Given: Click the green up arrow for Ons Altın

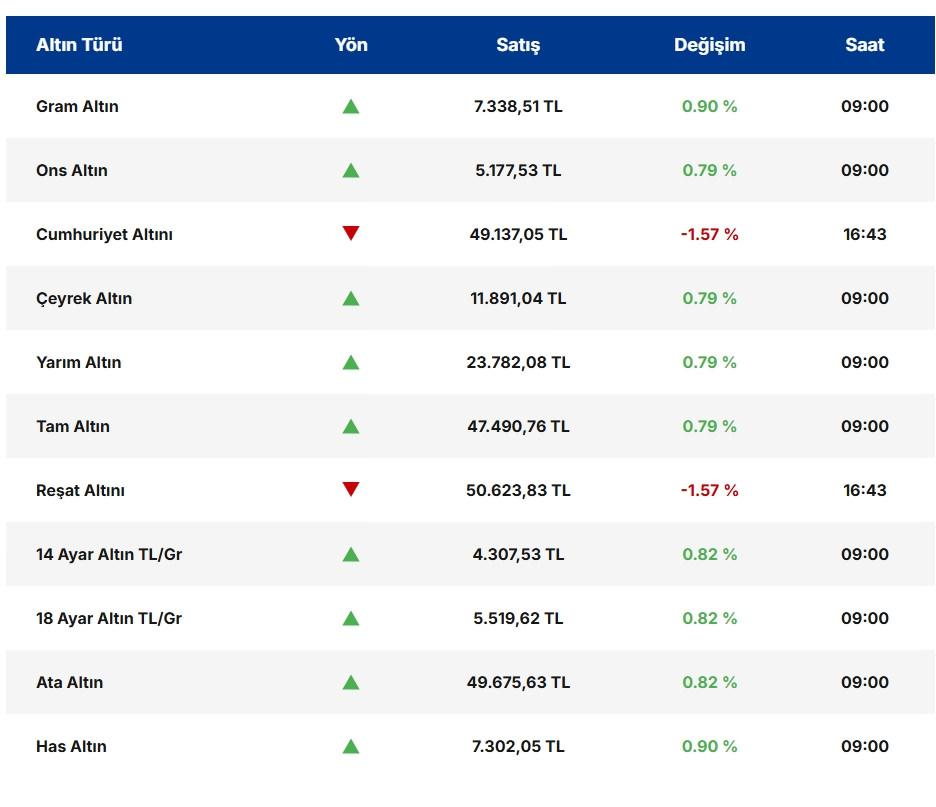Looking at the screenshot, I should pyautogui.click(x=350, y=170).
